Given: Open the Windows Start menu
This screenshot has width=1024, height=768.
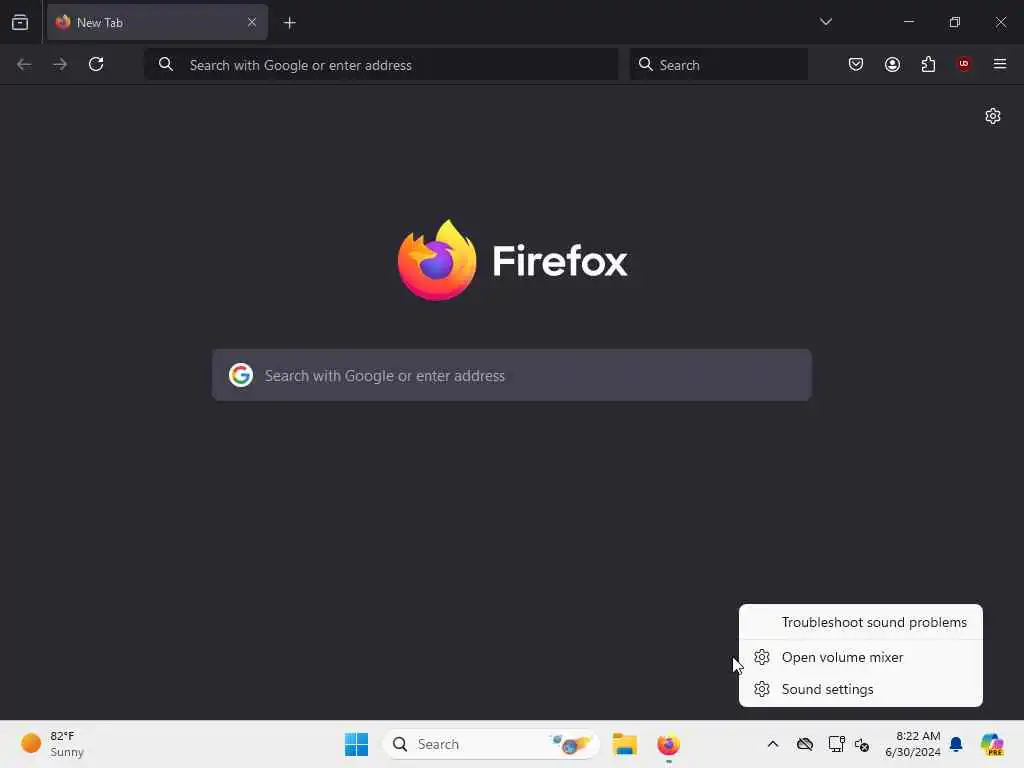Looking at the screenshot, I should coord(357,744).
